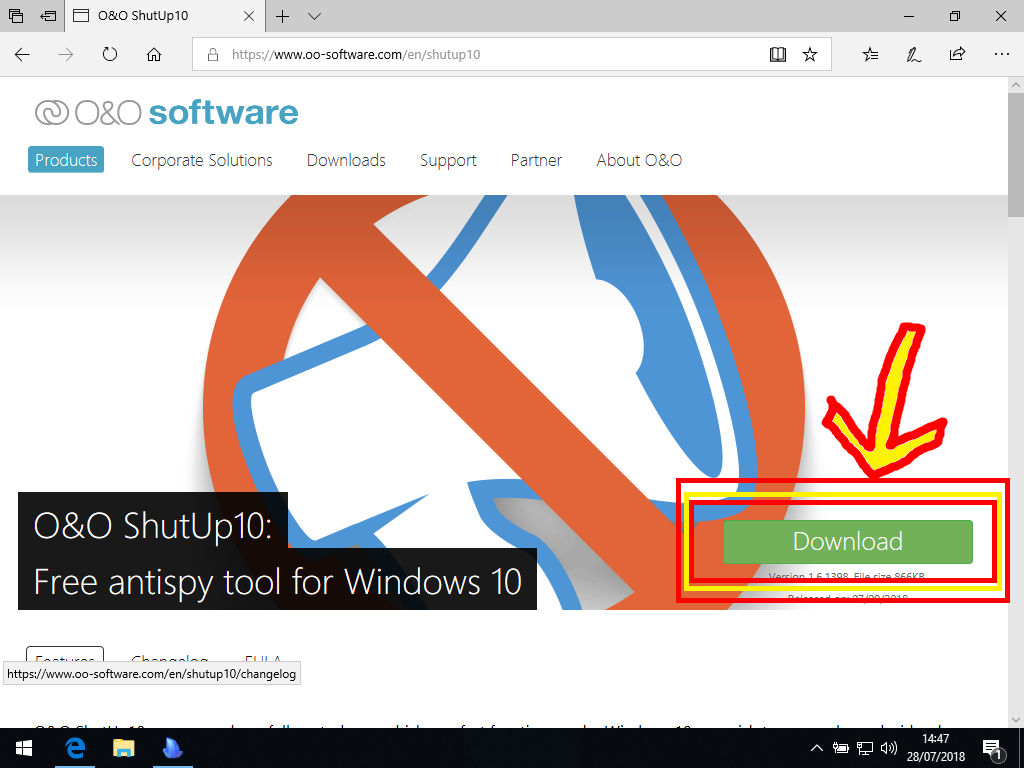Open the blue sail app on taskbar

pos(172,748)
